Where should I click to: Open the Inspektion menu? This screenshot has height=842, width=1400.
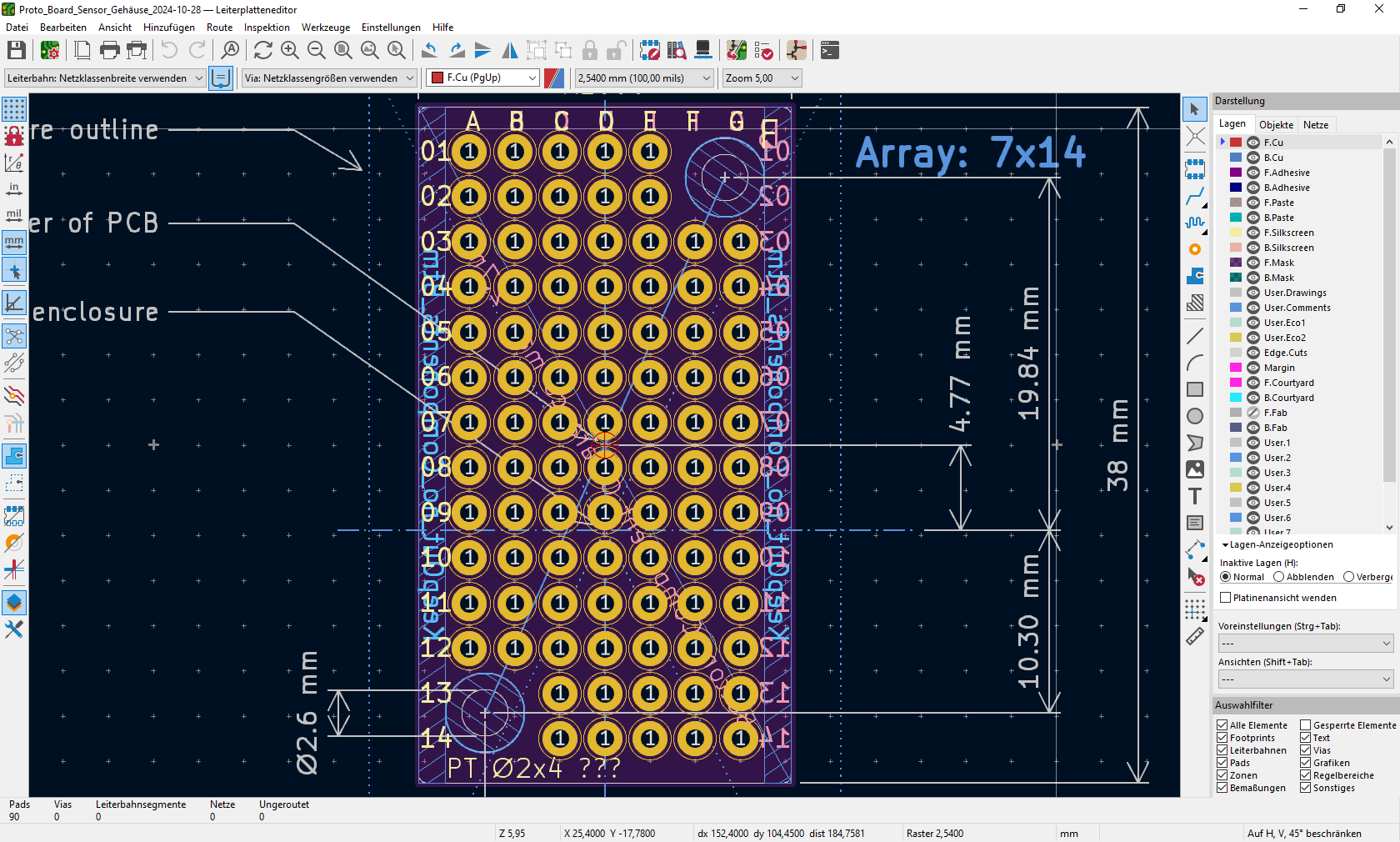[x=267, y=28]
